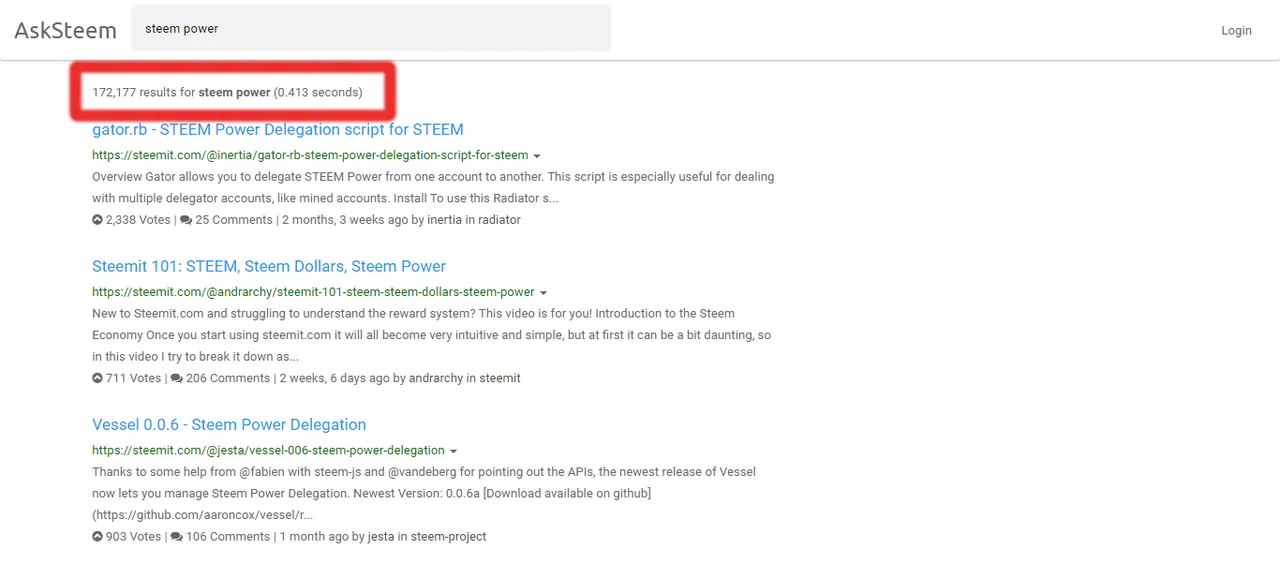Image resolution: width=1280 pixels, height=562 pixels.
Task: Click upvote icon beside 711 Votes
Action: [97, 378]
